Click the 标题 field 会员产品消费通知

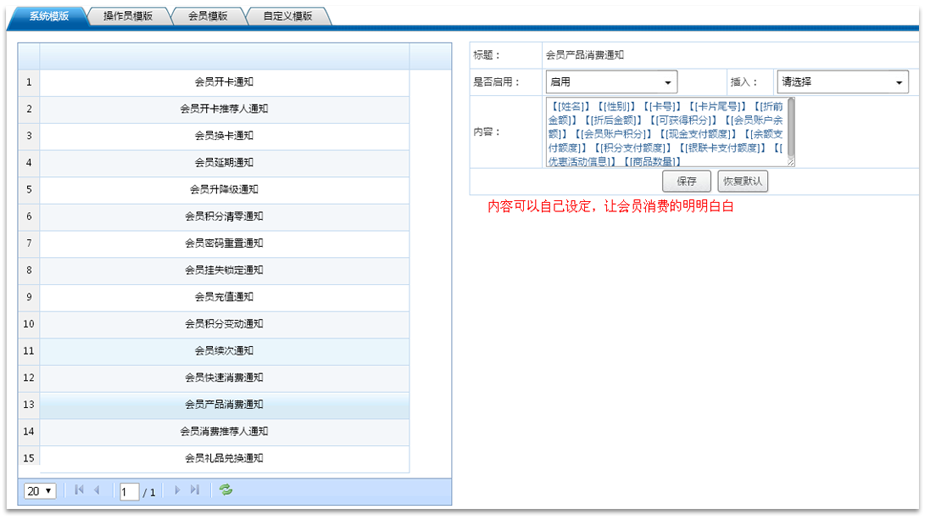click(585, 55)
